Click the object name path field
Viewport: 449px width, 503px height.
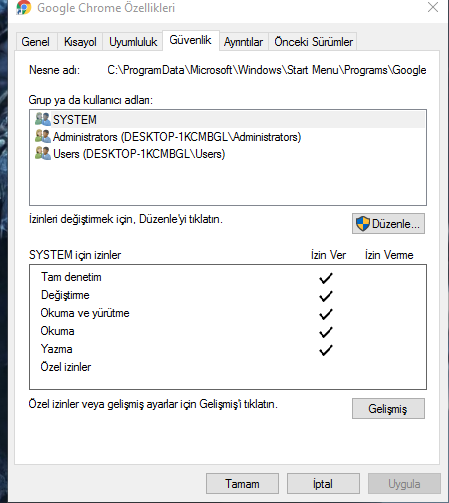(266, 70)
